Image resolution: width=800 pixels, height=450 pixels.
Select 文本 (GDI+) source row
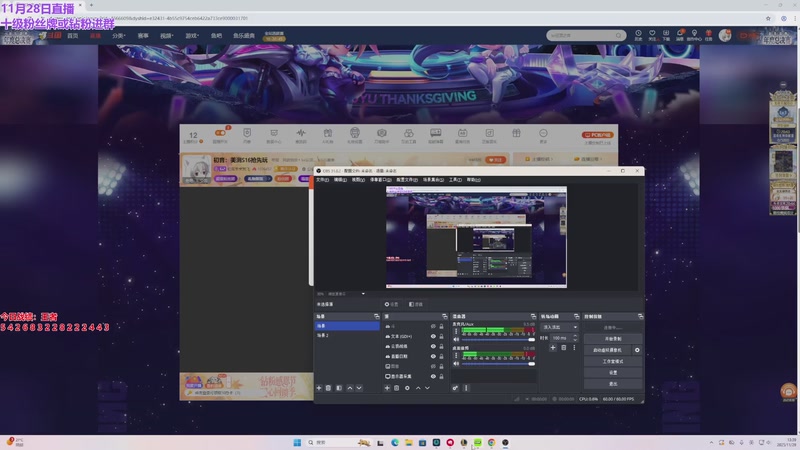pyautogui.click(x=413, y=337)
